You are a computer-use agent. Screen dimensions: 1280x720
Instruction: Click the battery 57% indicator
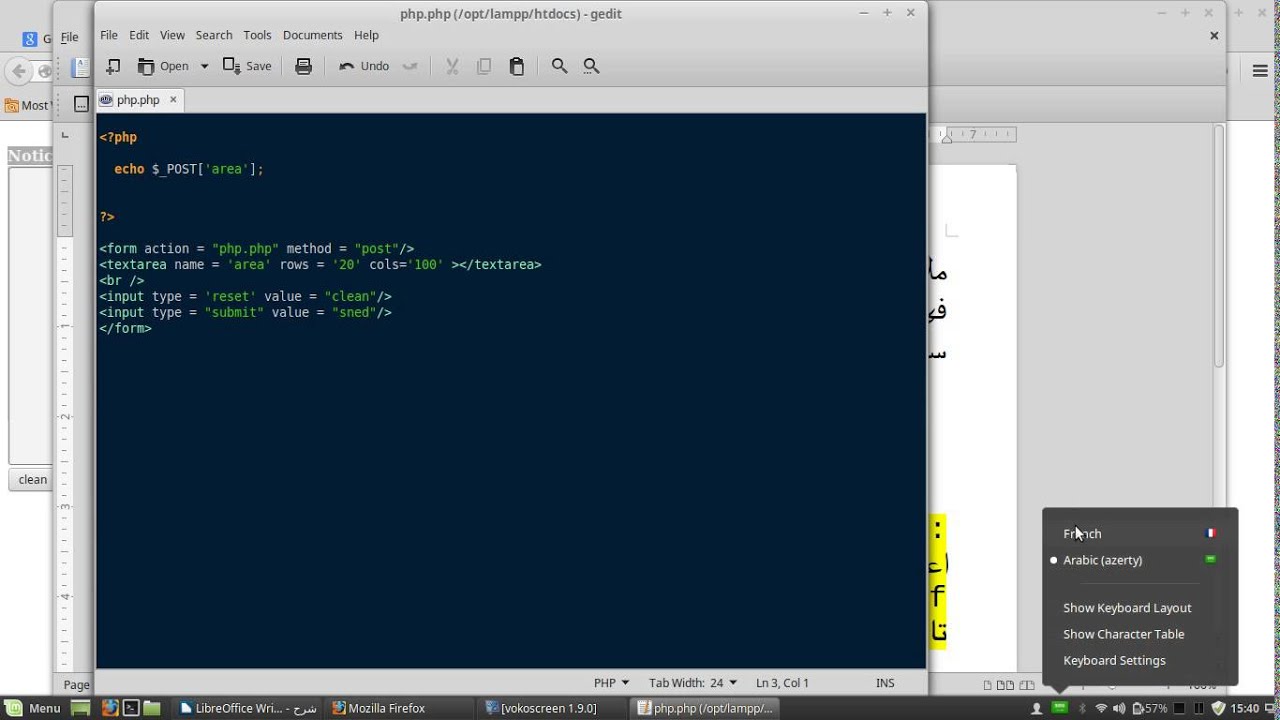pyautogui.click(x=1150, y=708)
